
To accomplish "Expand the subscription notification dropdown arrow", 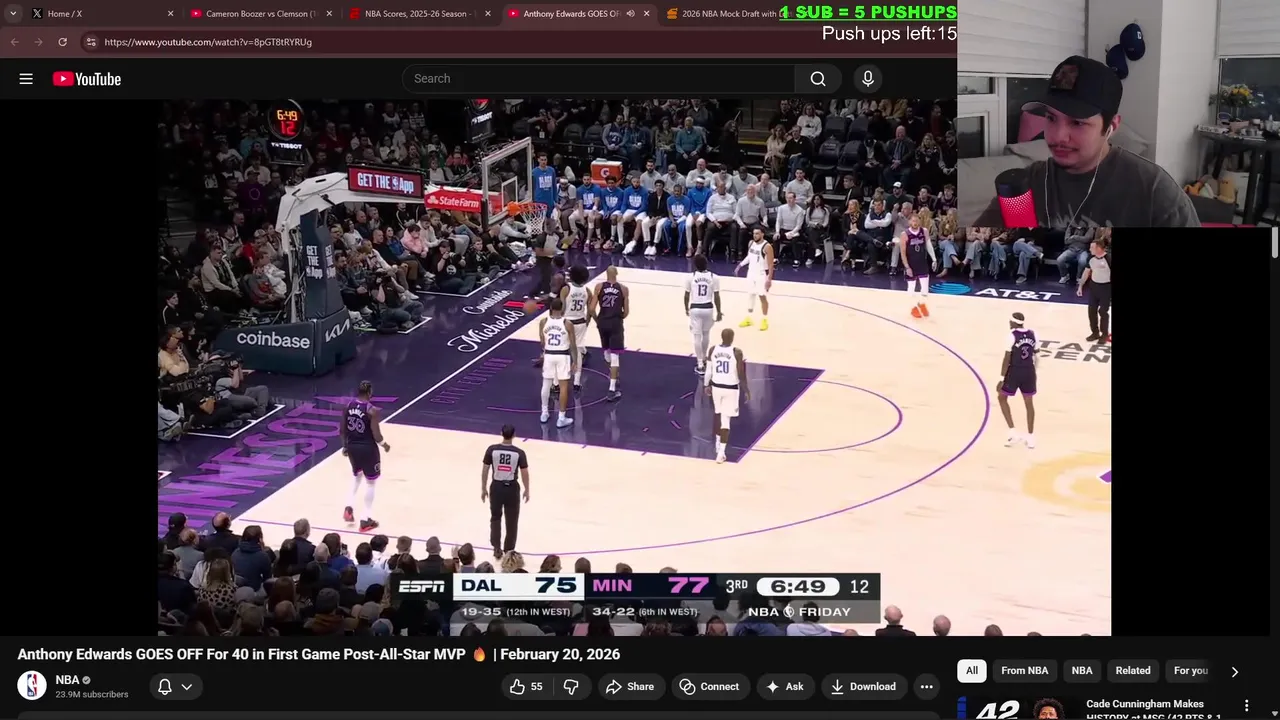I will (186, 686).
